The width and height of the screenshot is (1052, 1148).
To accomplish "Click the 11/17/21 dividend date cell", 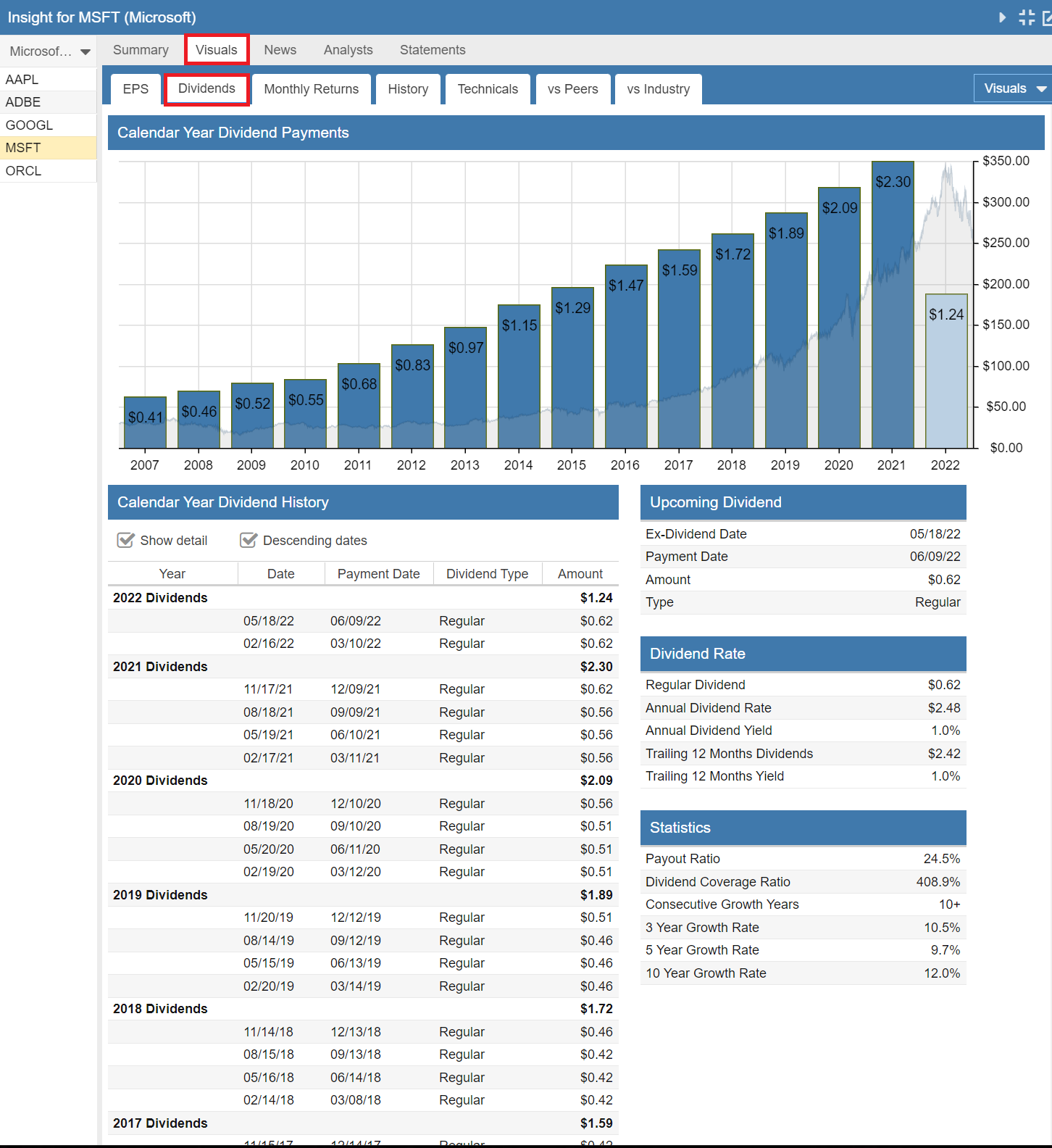I will pos(268,689).
